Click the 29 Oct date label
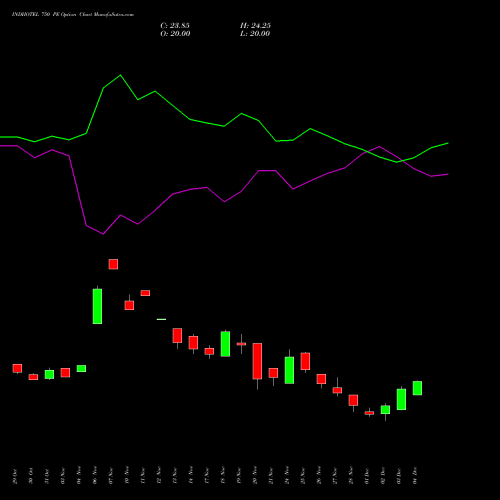 pos(15,476)
